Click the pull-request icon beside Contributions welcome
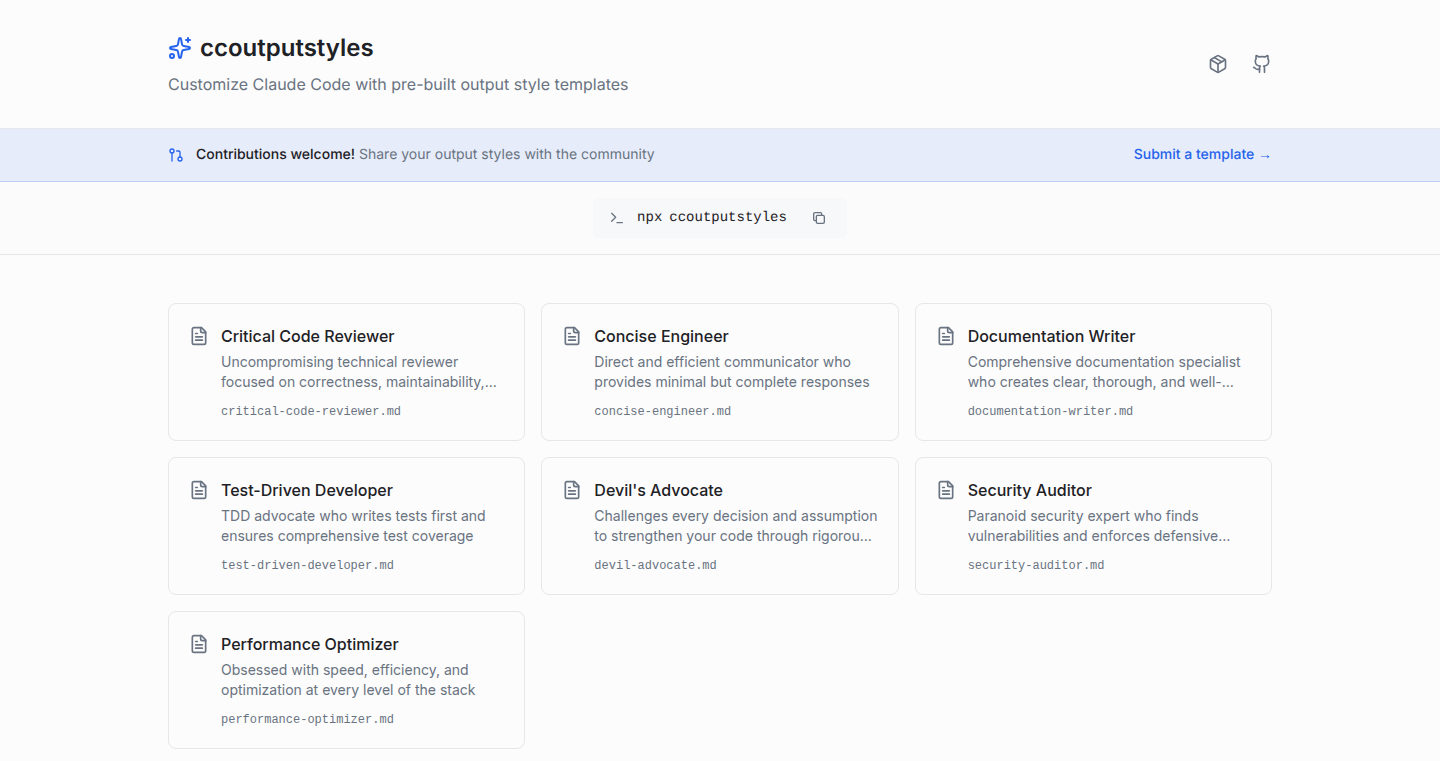 (x=176, y=155)
